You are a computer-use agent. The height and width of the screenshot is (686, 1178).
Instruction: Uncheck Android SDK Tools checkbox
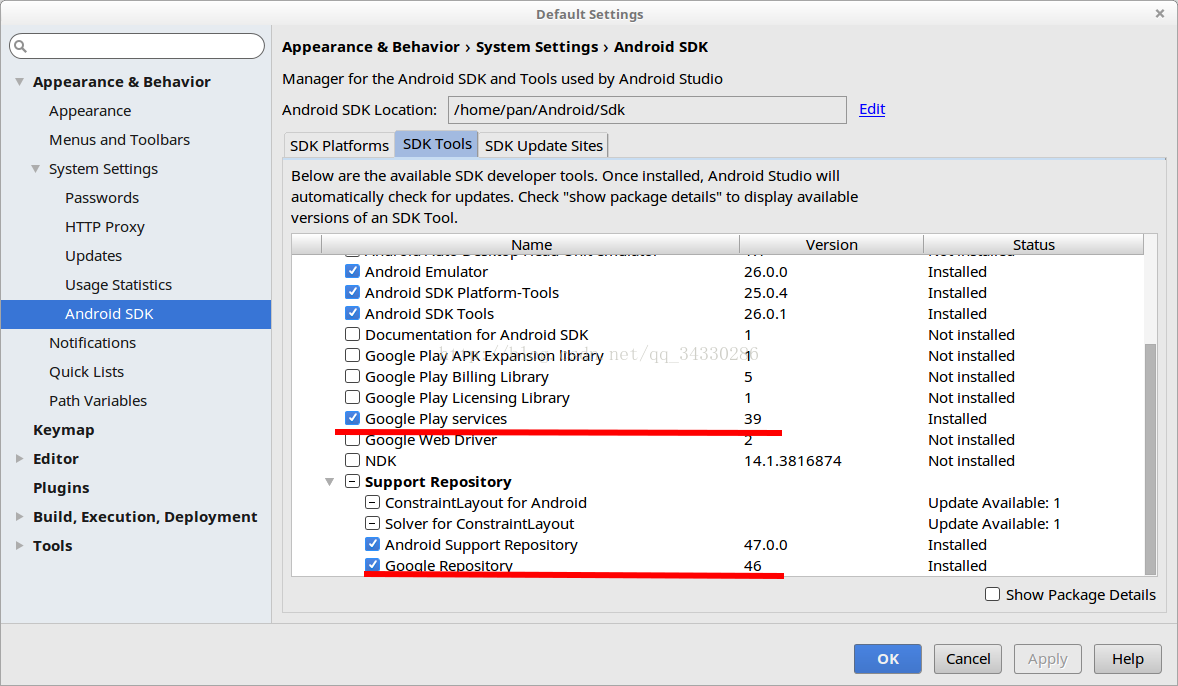(352, 313)
